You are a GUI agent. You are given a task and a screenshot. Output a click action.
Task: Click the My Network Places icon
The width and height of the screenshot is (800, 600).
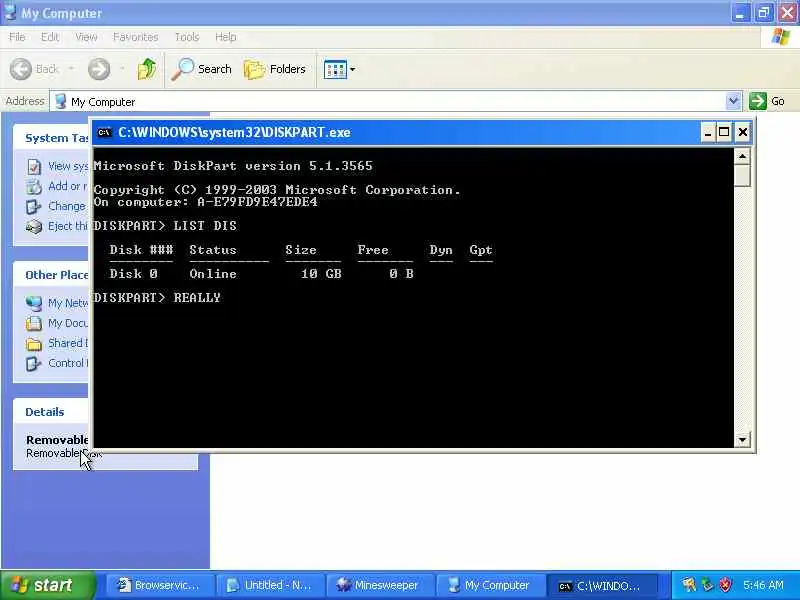pyautogui.click(x=34, y=304)
